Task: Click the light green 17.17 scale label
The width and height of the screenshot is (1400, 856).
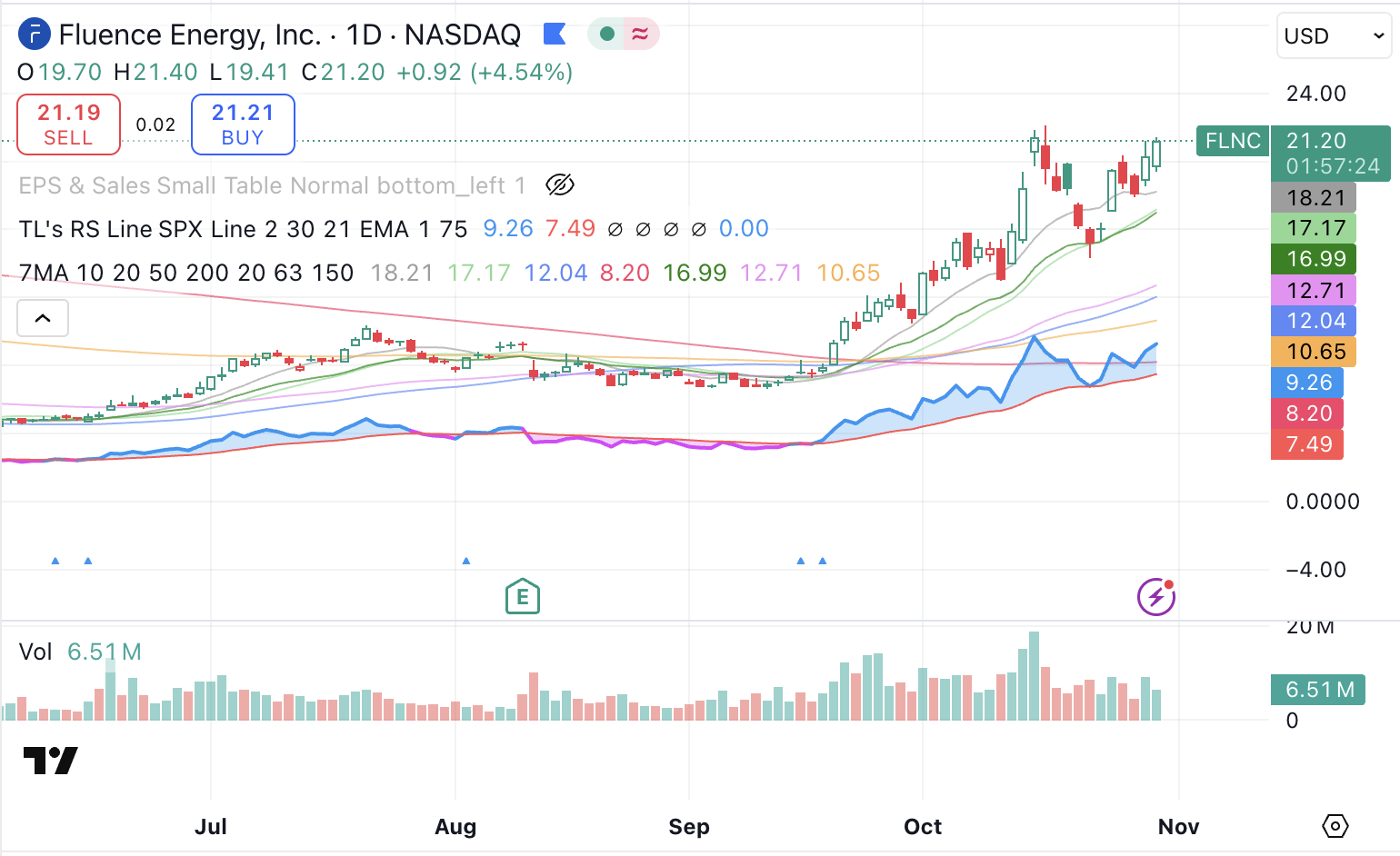Action: coord(1315,228)
